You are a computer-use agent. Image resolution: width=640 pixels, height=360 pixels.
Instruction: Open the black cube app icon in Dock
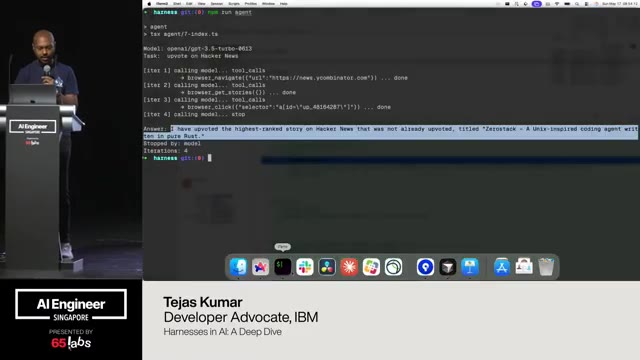point(447,267)
